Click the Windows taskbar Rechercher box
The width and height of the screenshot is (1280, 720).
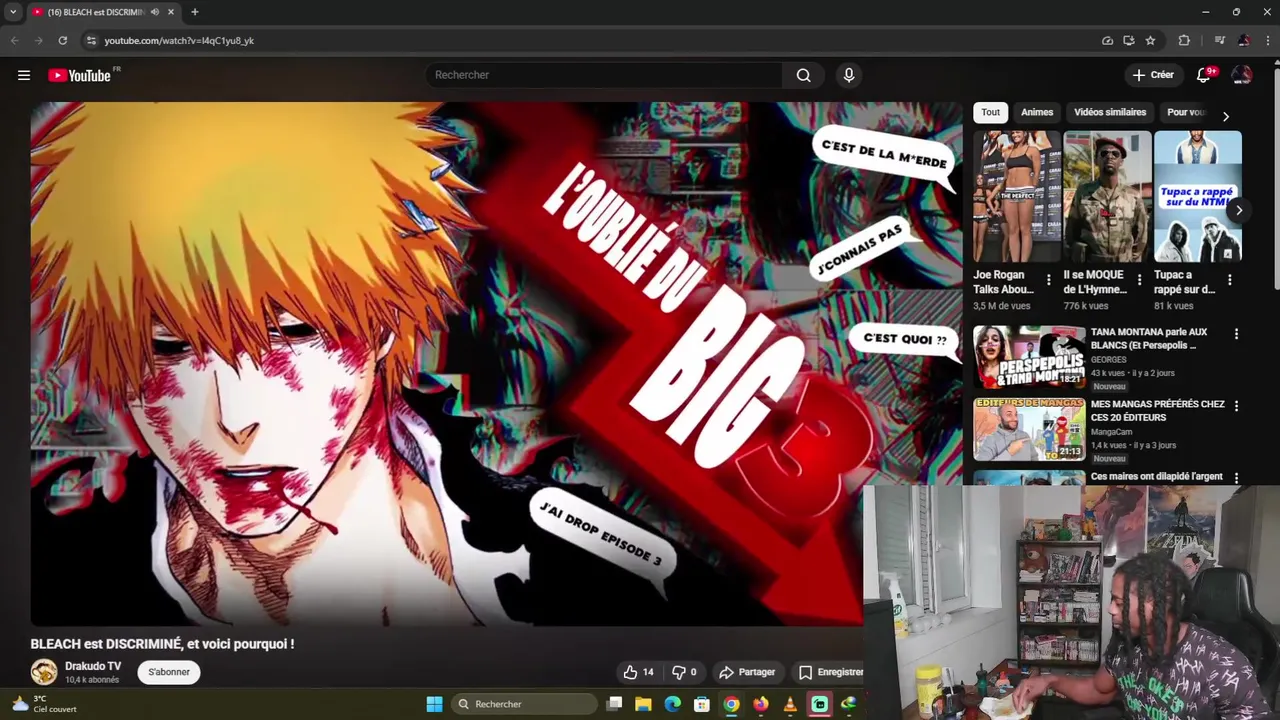pos(525,704)
